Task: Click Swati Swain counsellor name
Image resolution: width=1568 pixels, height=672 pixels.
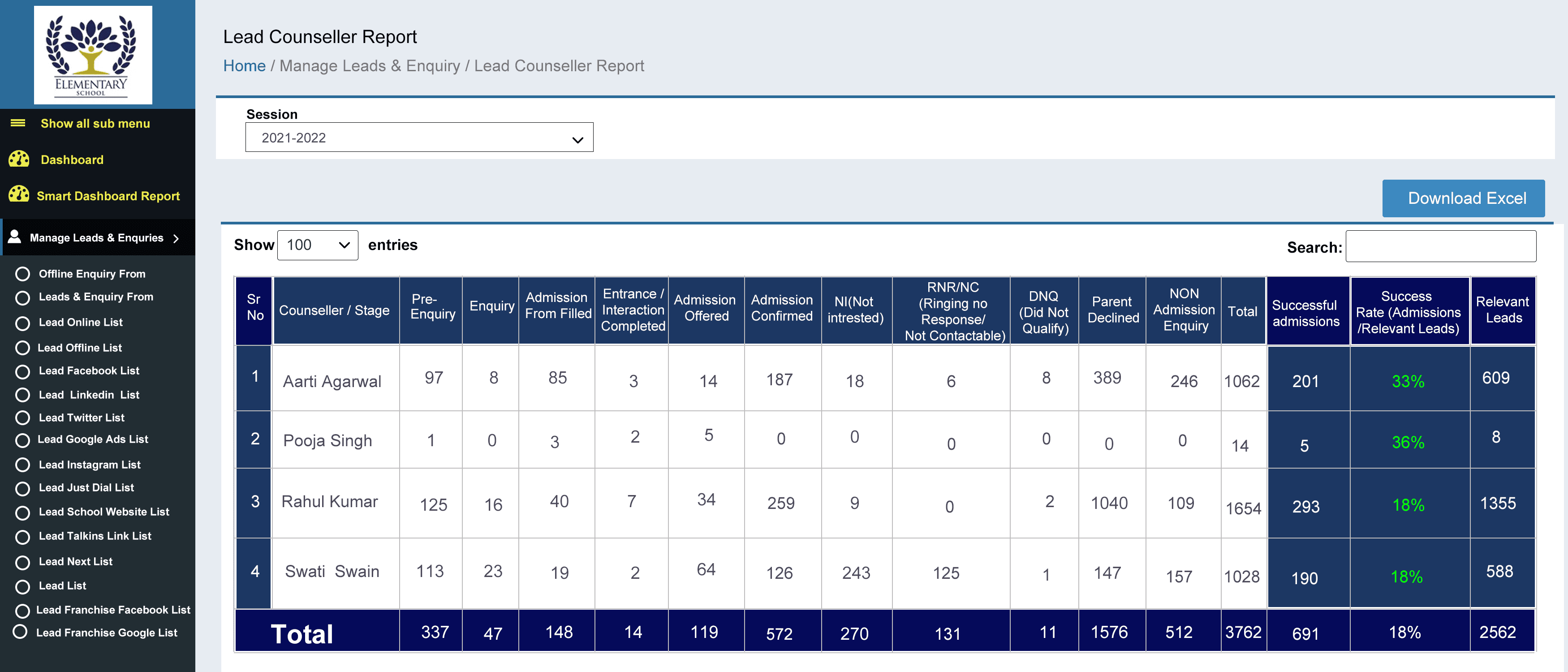Action: 332,572
